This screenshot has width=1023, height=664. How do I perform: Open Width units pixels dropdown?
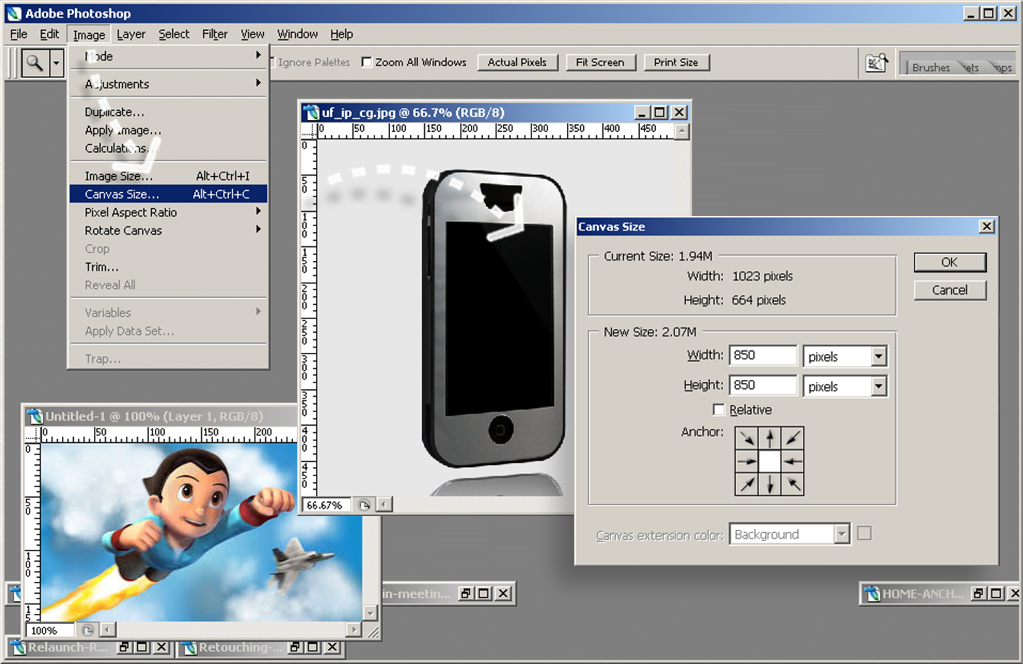[879, 356]
